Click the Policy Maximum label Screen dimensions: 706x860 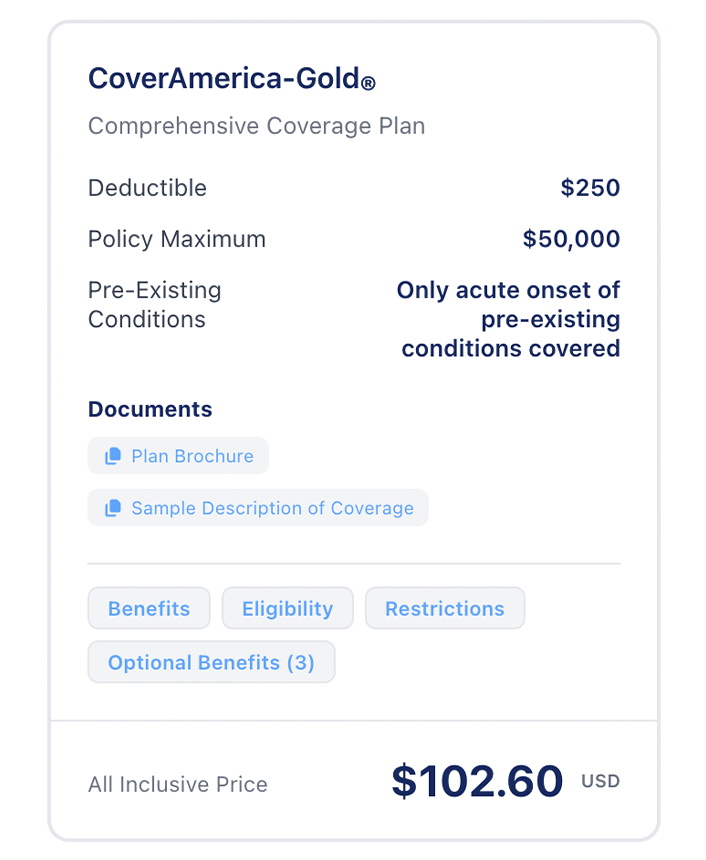point(177,240)
